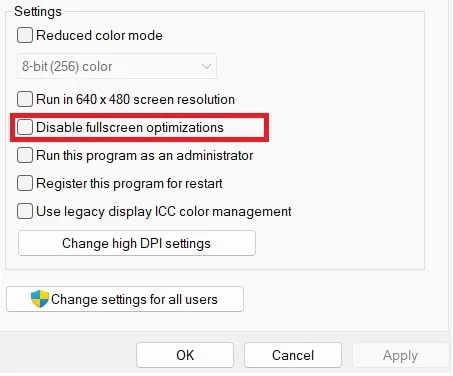Image resolution: width=453 pixels, height=376 pixels.
Task: Check the Disable fullscreen optimizations box
Action: tap(25, 127)
